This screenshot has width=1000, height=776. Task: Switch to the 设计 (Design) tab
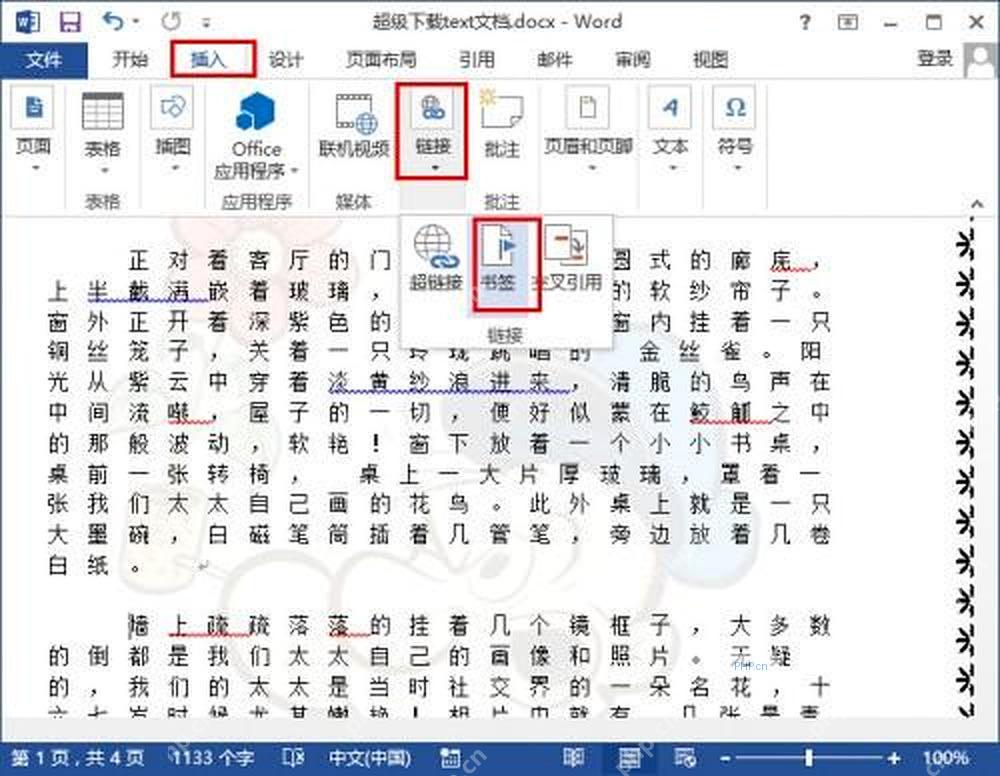click(x=285, y=60)
